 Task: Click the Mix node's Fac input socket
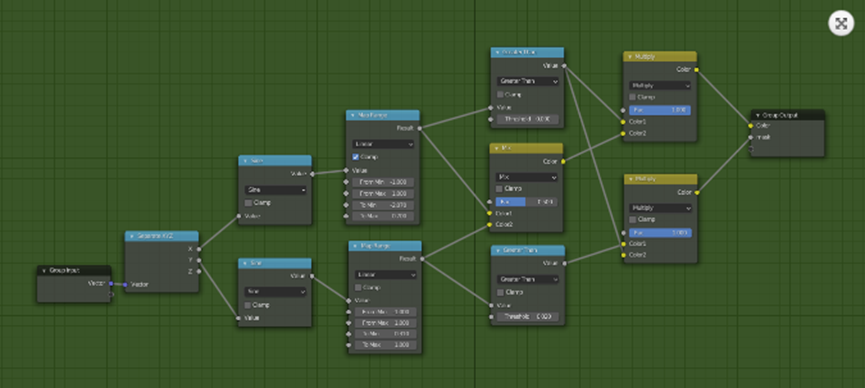(x=489, y=202)
